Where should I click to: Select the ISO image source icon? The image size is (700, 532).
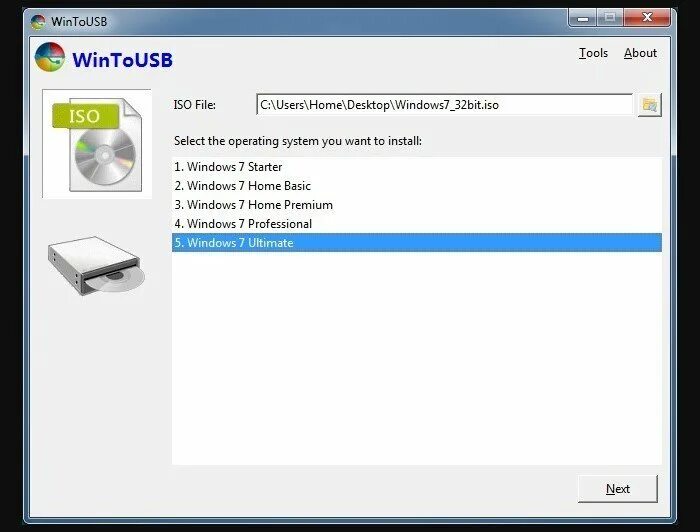(97, 144)
